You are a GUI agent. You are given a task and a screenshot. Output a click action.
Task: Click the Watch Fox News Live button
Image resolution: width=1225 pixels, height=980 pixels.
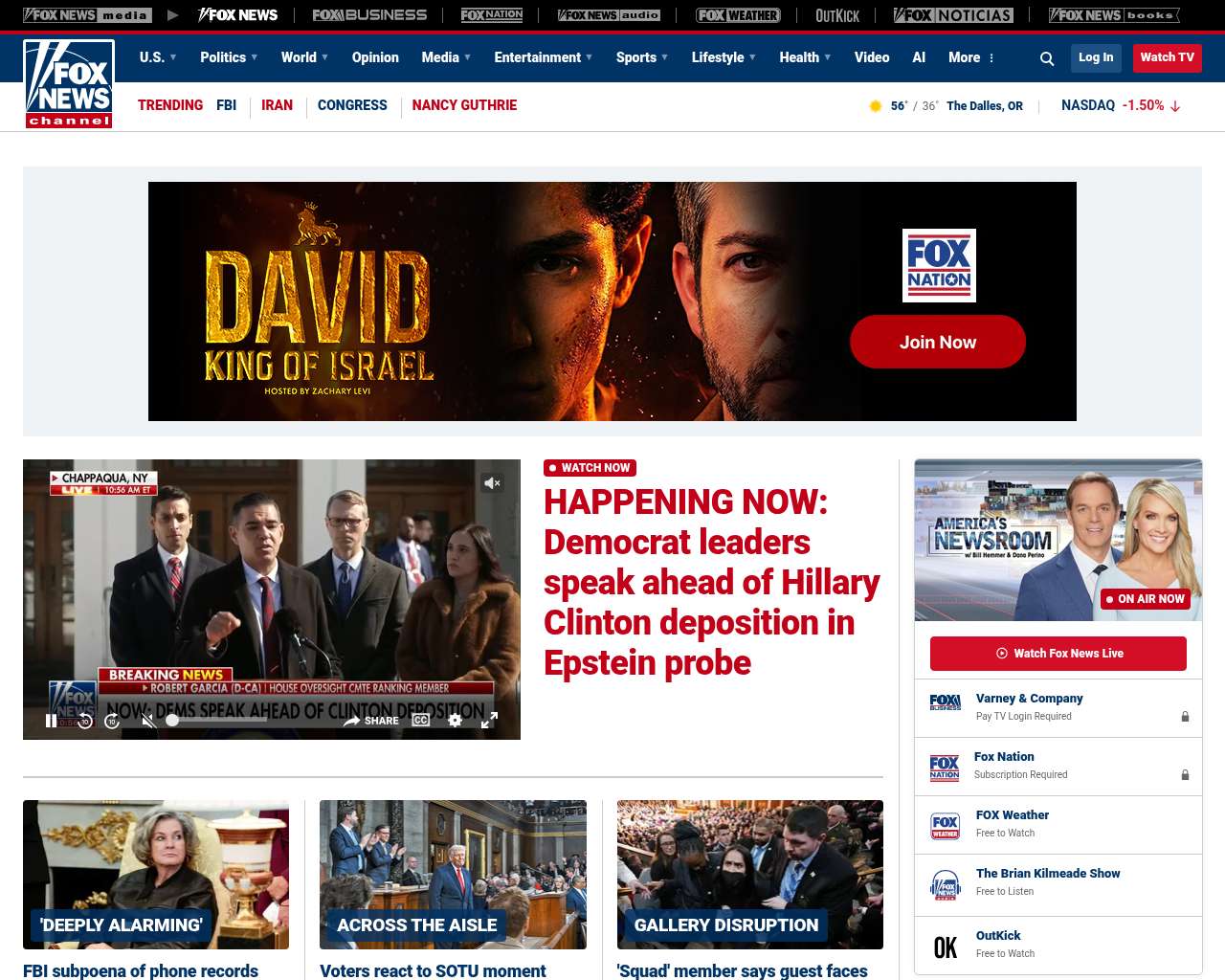(1058, 654)
